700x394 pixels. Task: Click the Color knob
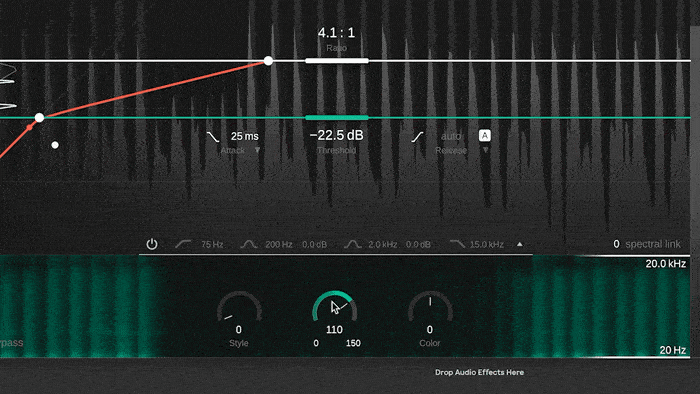pos(430,307)
